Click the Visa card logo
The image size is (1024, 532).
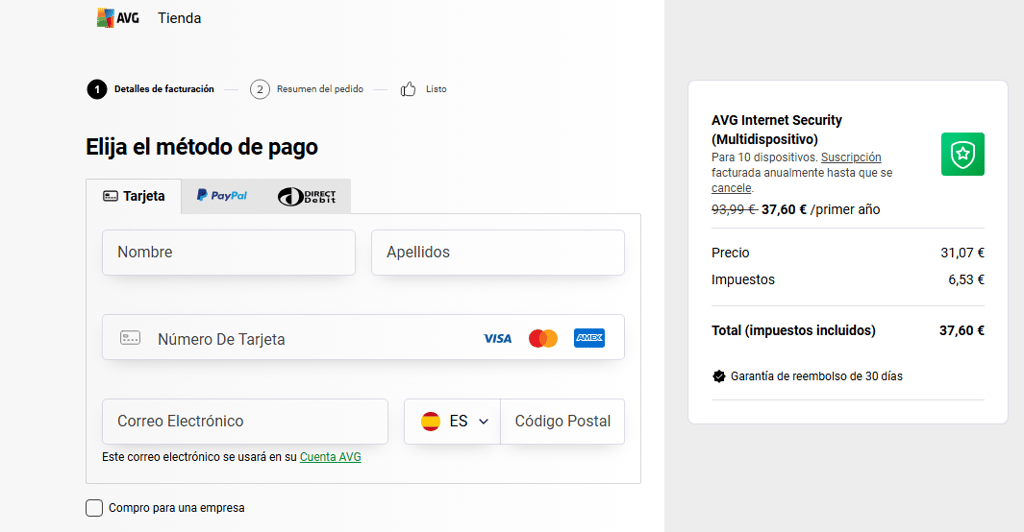pyautogui.click(x=498, y=339)
